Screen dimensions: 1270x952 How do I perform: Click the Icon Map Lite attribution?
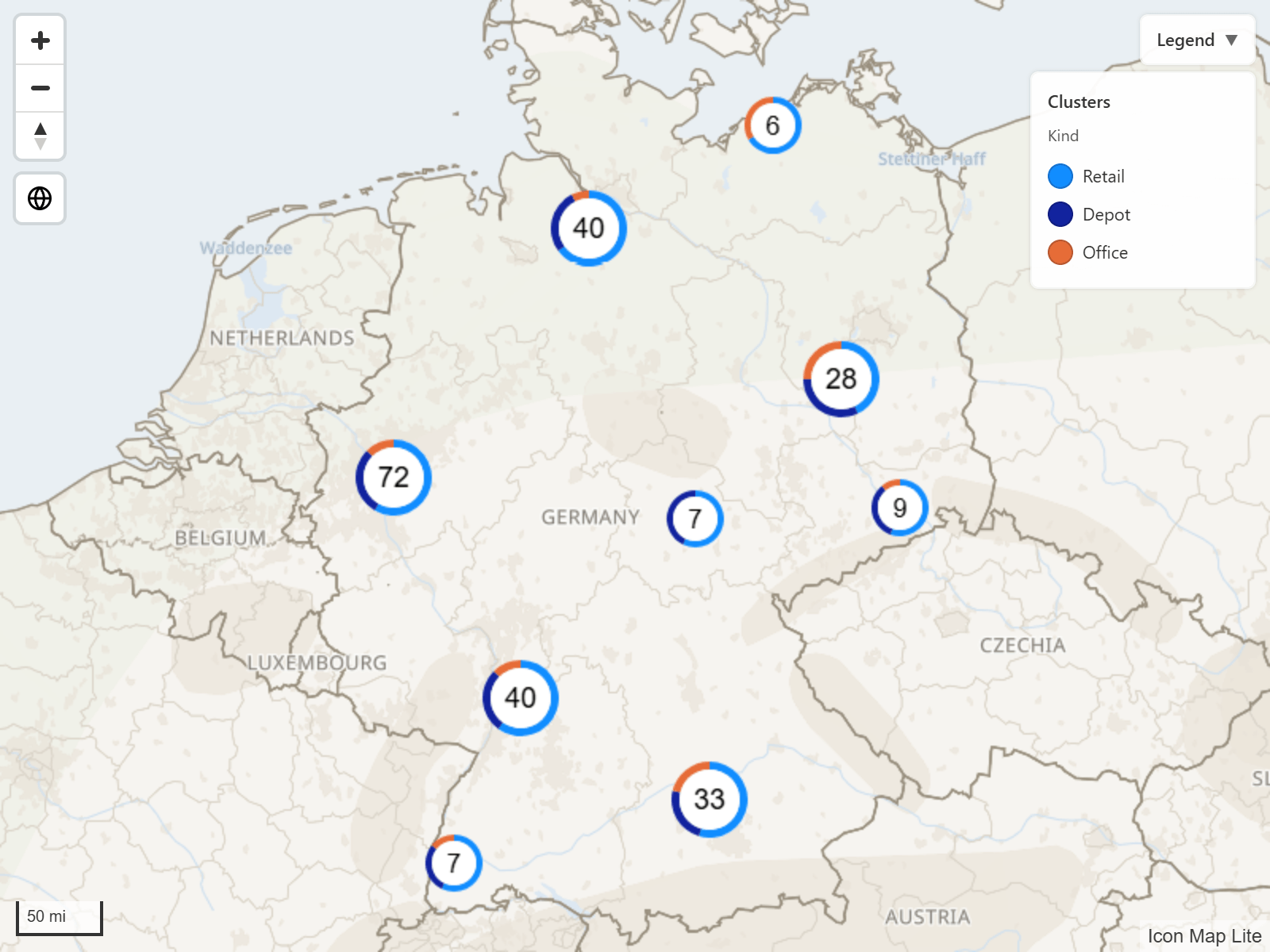[x=1204, y=936]
